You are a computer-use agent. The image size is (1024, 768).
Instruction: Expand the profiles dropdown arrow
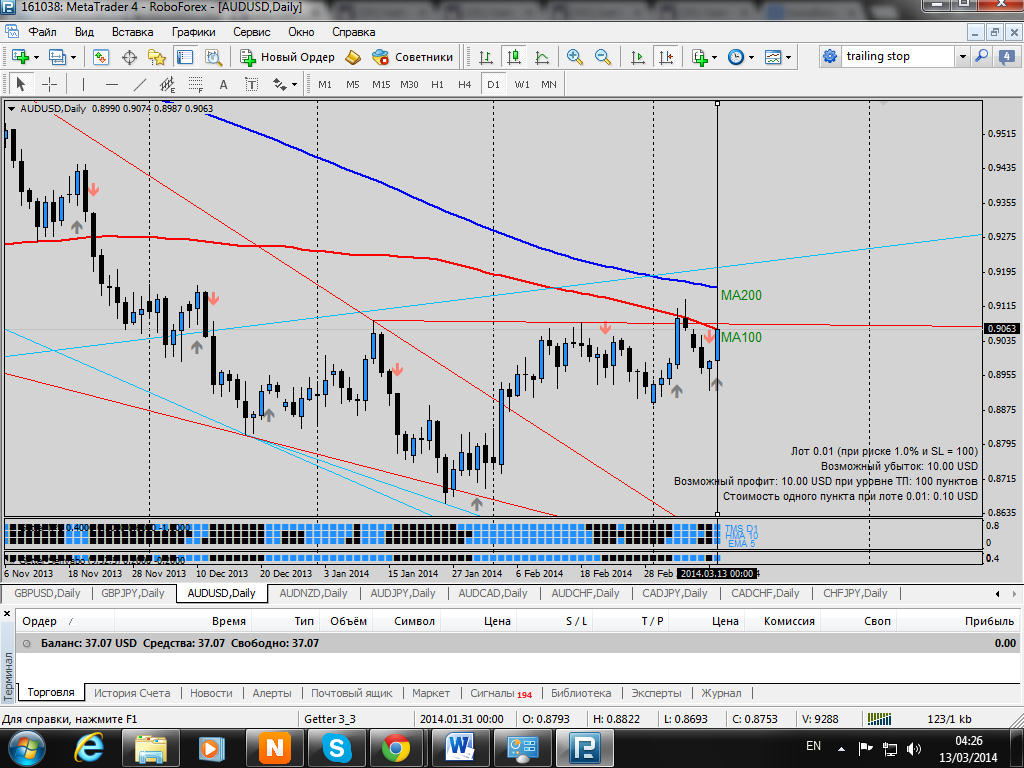(x=73, y=57)
